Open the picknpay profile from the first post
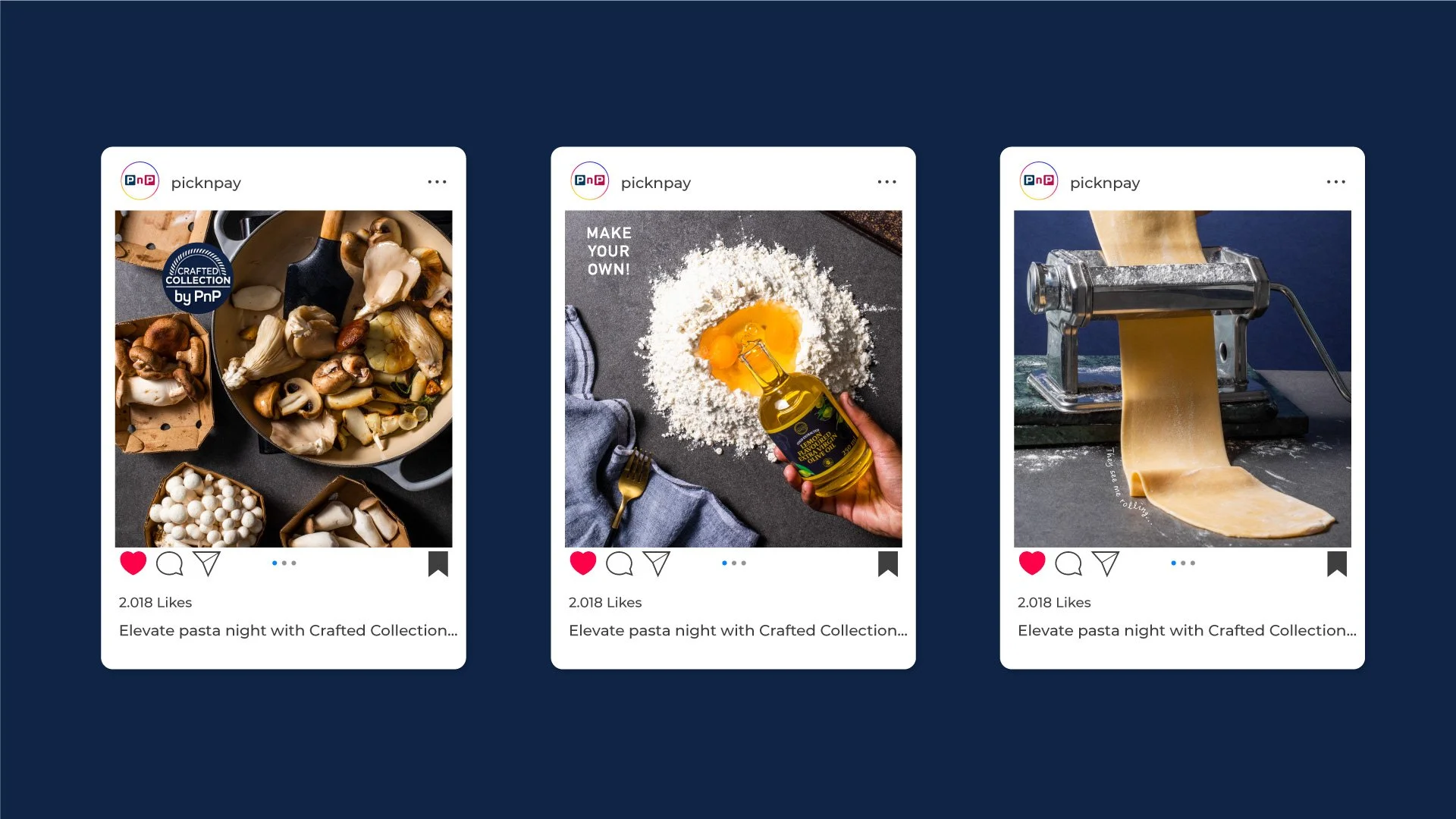 (x=206, y=183)
